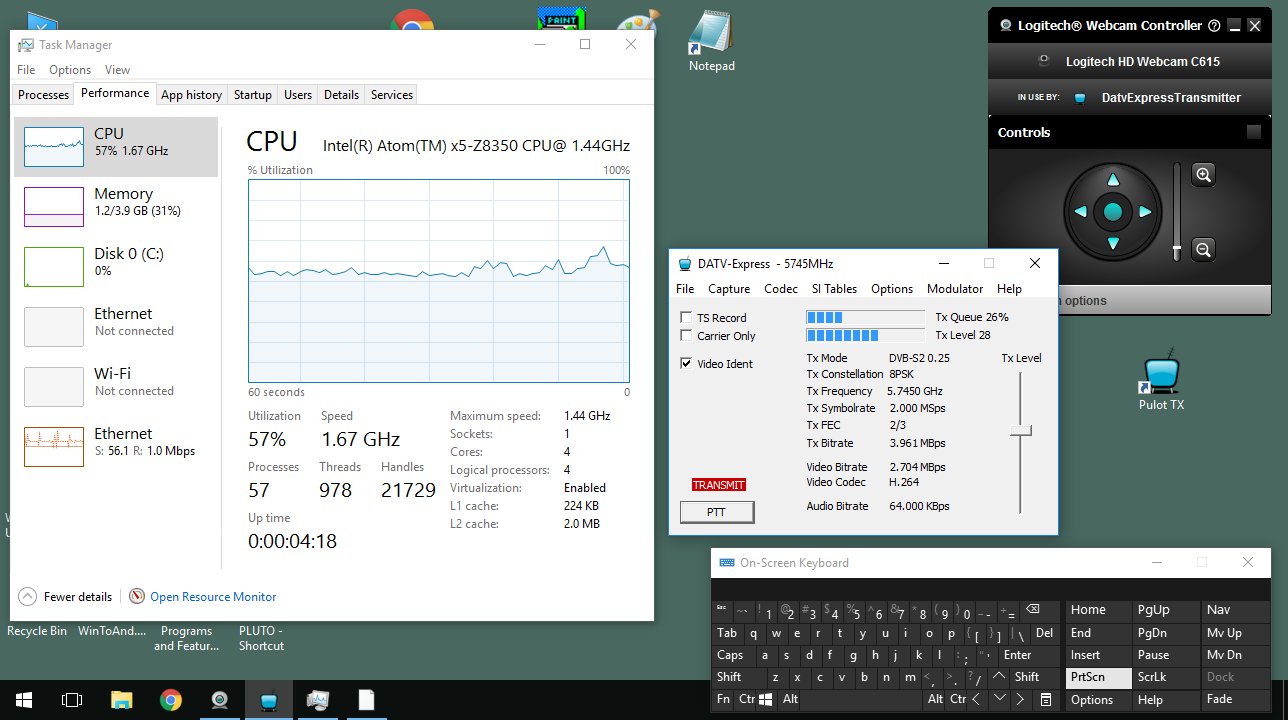
Task: Switch to the Startup tab
Action: point(252,95)
